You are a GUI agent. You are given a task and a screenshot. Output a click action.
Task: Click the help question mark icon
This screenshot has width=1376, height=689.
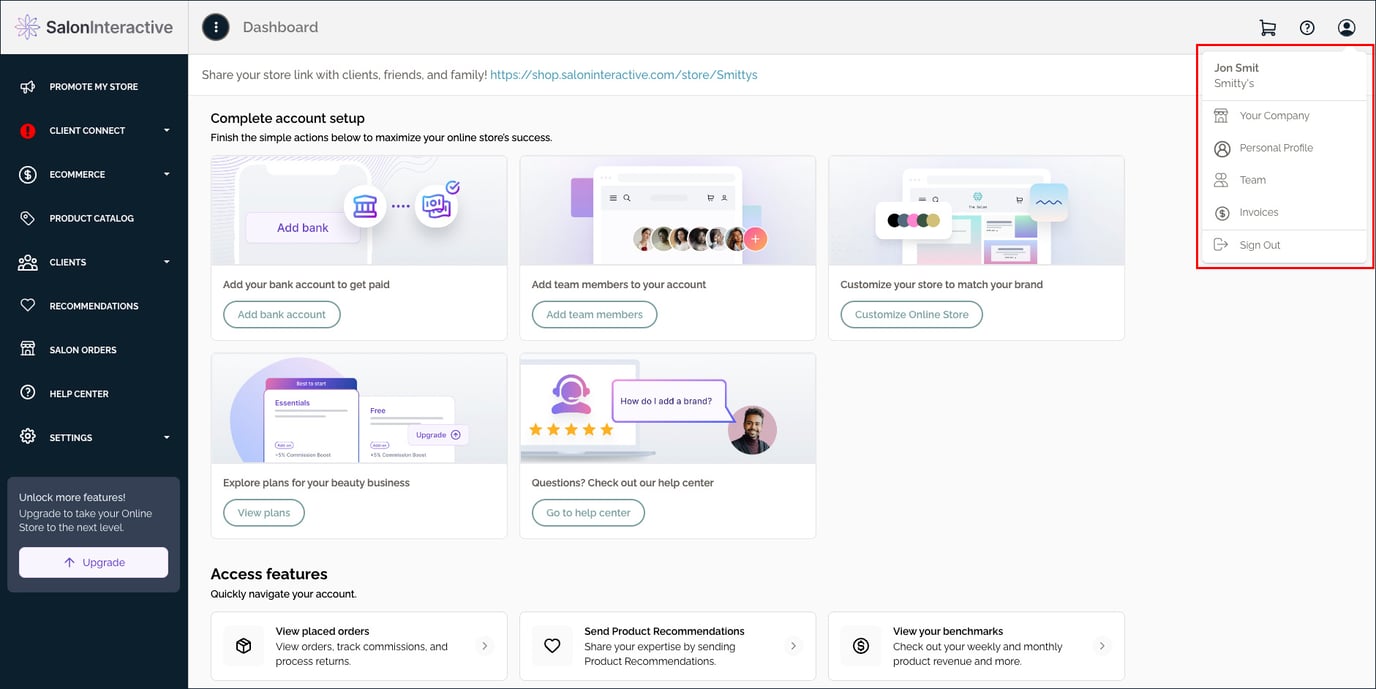point(1307,28)
